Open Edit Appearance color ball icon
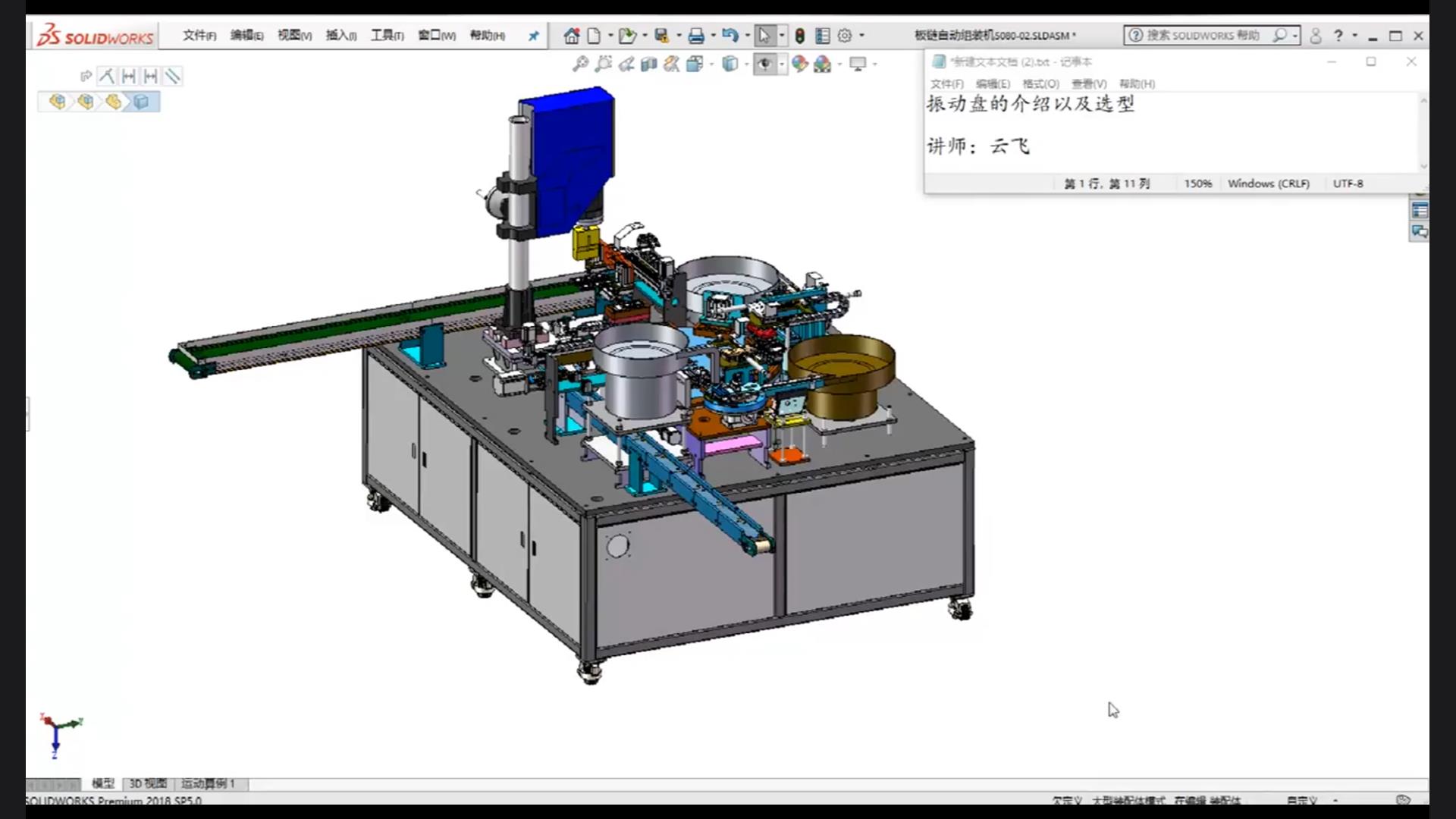Screen dimensions: 1456x819 click(x=799, y=64)
